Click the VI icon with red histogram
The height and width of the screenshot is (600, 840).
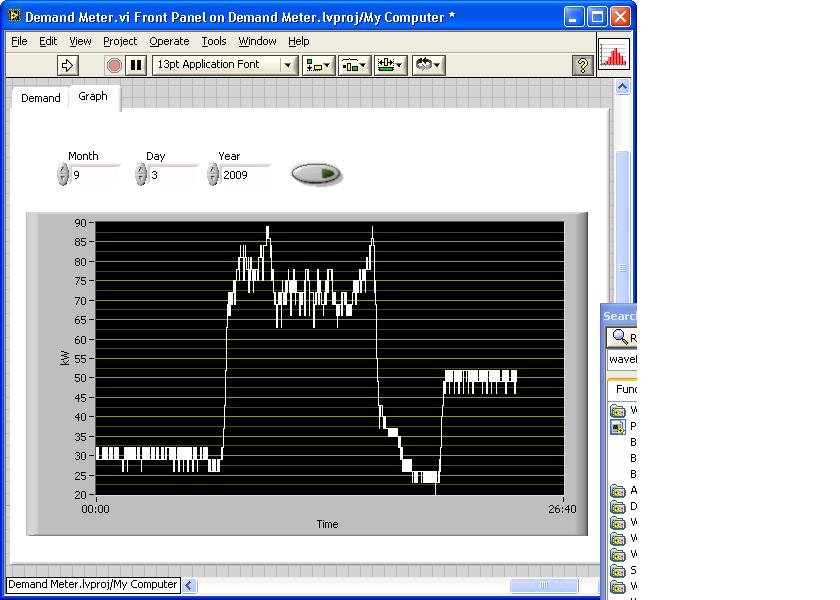[x=613, y=54]
